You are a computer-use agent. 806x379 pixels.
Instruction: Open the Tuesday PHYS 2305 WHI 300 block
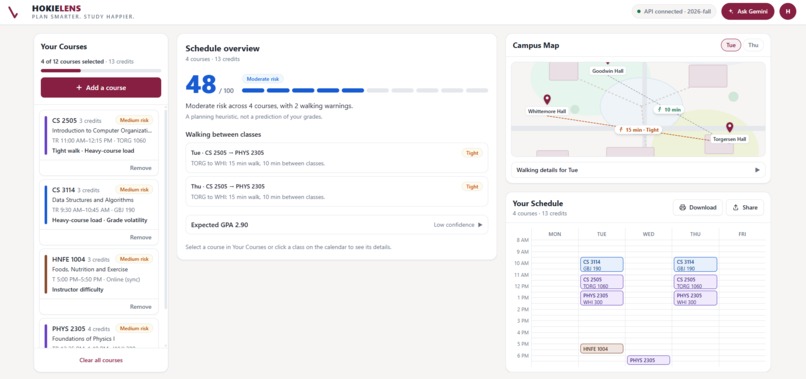point(601,299)
